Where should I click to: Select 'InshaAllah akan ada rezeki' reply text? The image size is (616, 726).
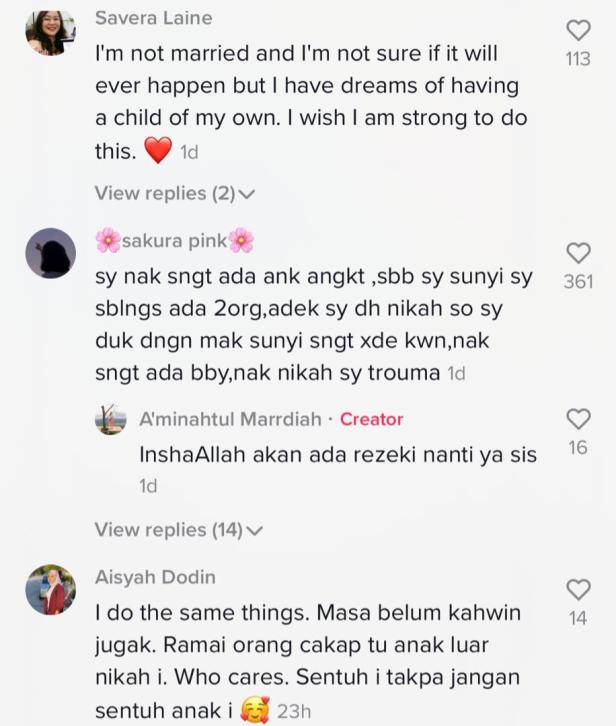pyautogui.click(x=338, y=455)
